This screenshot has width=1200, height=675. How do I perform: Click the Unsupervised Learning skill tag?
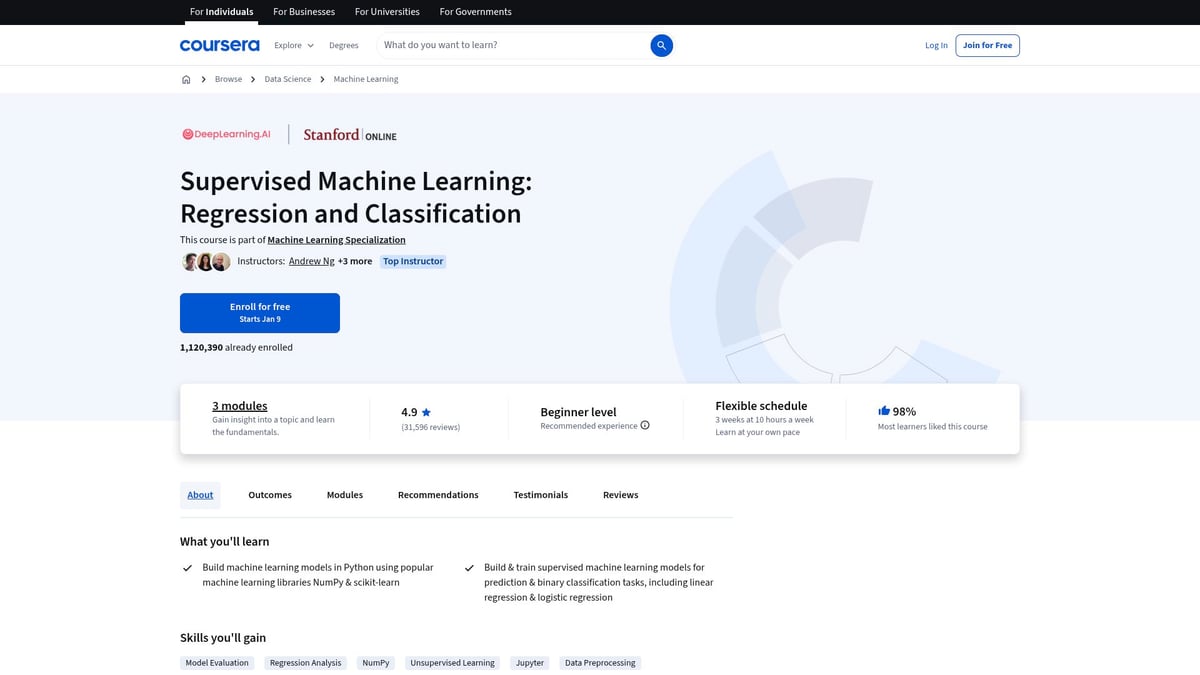tap(452, 663)
